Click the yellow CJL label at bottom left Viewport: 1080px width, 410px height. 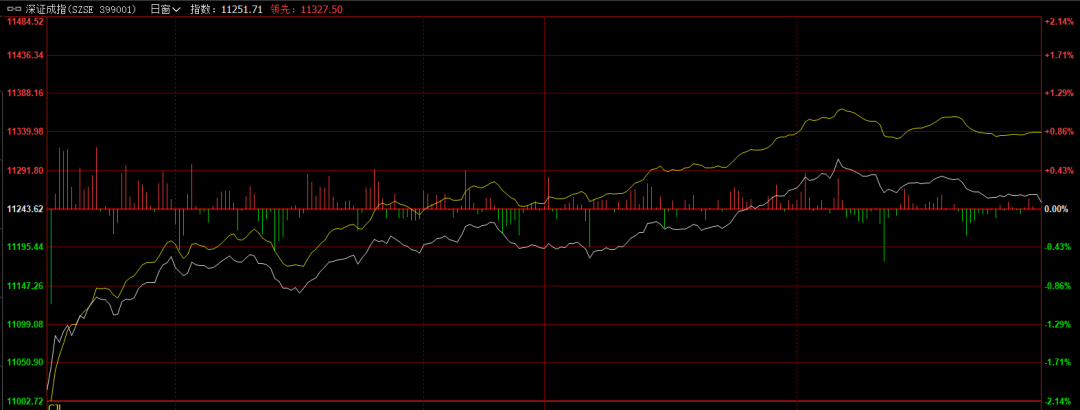pos(54,407)
